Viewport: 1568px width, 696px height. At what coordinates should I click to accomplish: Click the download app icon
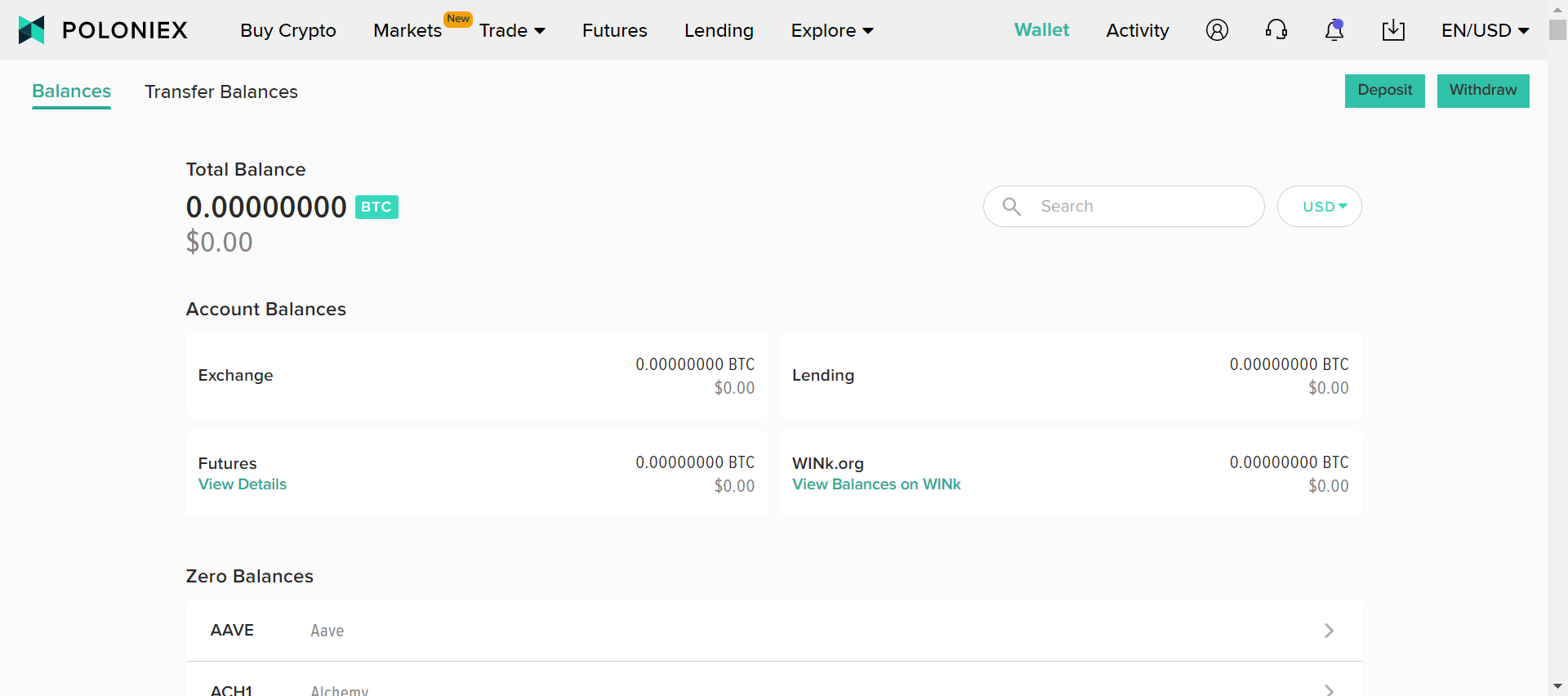click(x=1393, y=30)
